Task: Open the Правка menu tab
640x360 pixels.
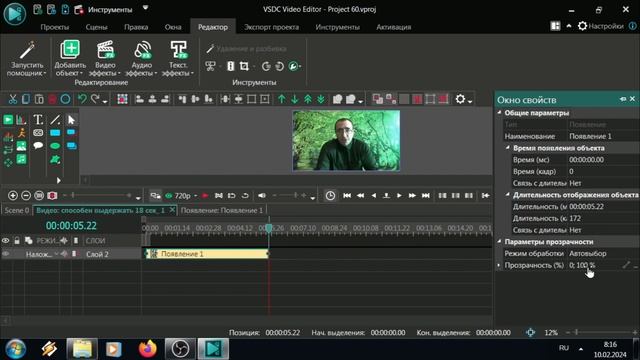Action: coord(136,27)
